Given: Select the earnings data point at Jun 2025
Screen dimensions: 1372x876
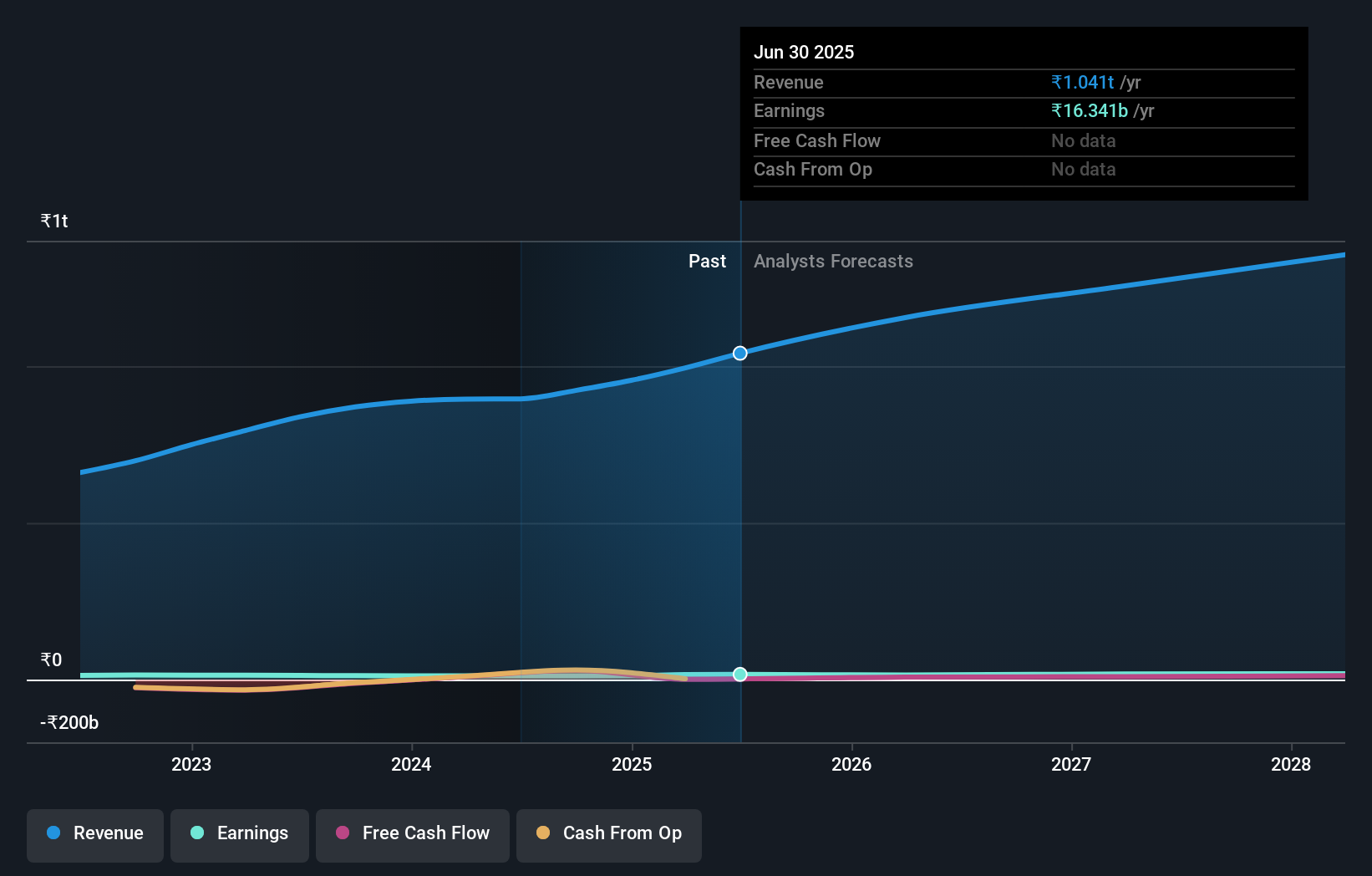Looking at the screenshot, I should coord(740,675).
